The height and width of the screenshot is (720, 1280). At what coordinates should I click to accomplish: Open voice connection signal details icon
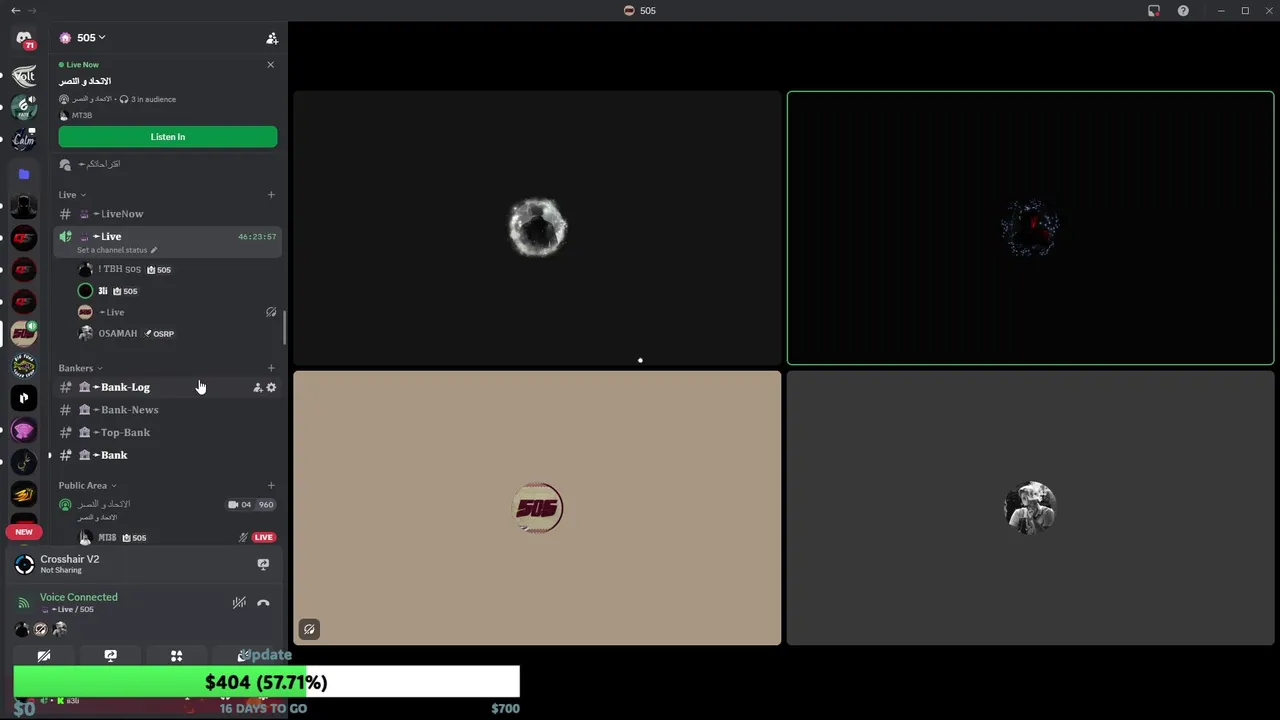pos(24,603)
